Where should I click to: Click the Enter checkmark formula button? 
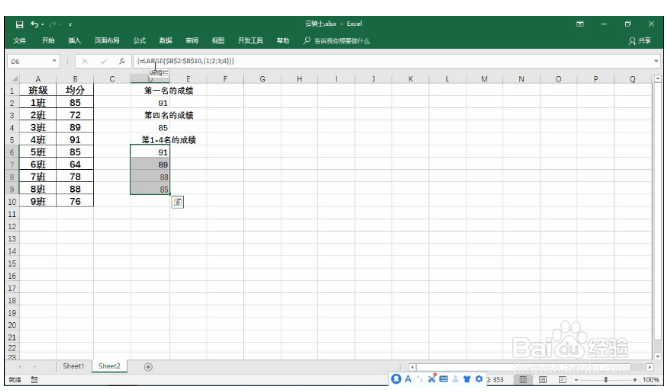tap(104, 61)
